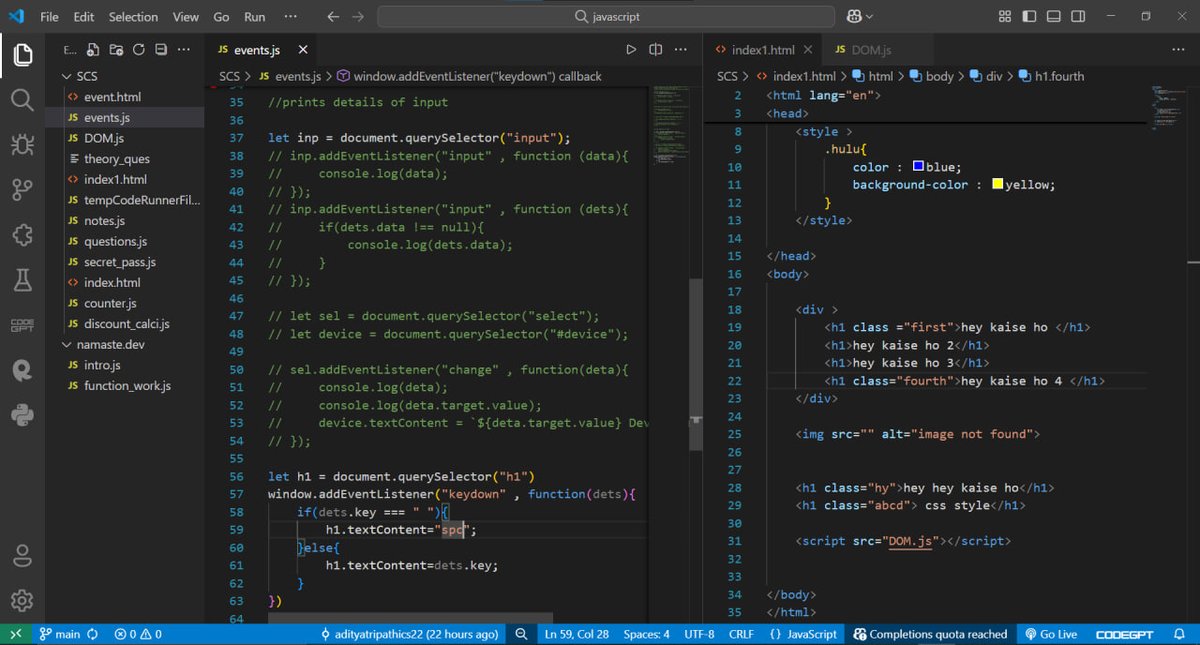Toggle the secondary side bar

pos(1078,17)
